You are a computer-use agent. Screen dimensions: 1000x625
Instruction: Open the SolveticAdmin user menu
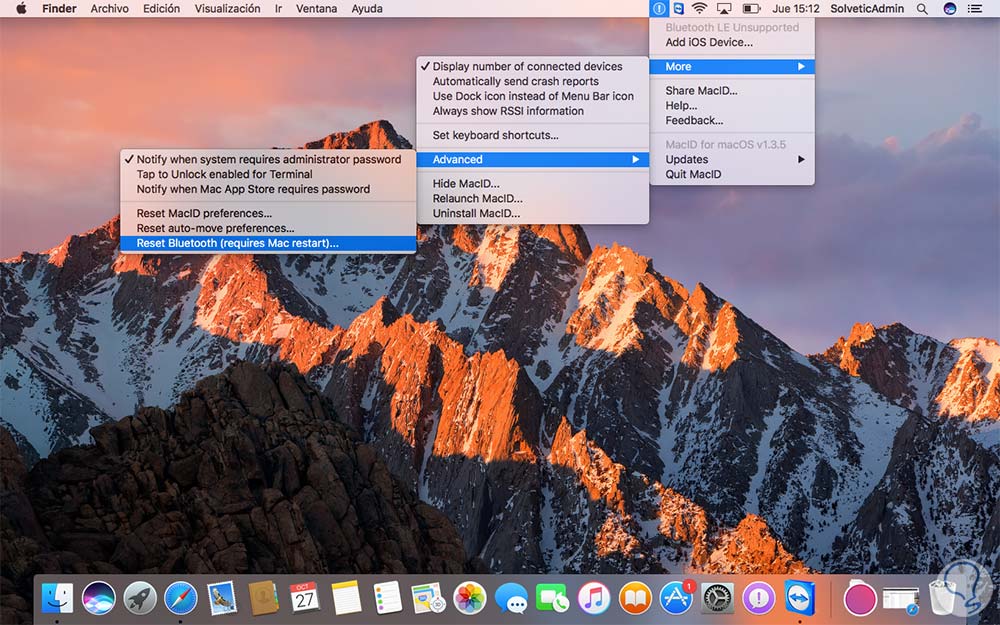867,8
